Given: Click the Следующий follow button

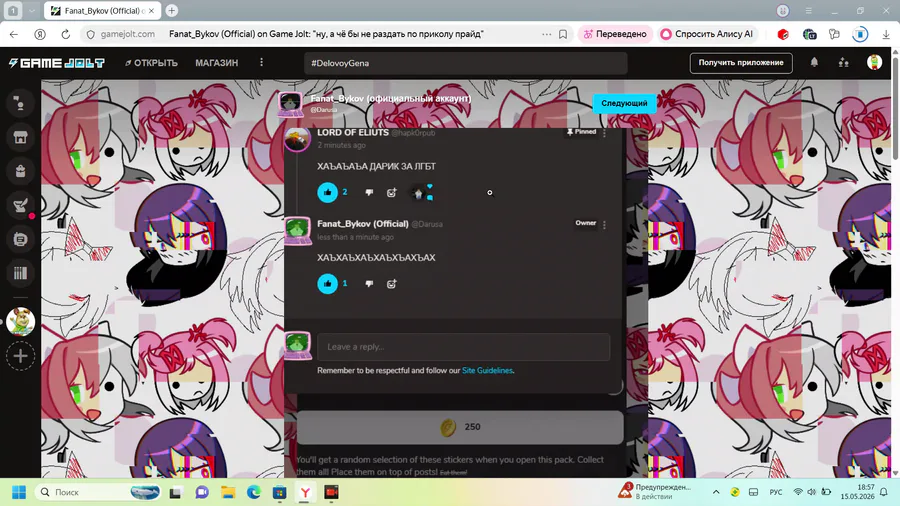Looking at the screenshot, I should [x=624, y=103].
